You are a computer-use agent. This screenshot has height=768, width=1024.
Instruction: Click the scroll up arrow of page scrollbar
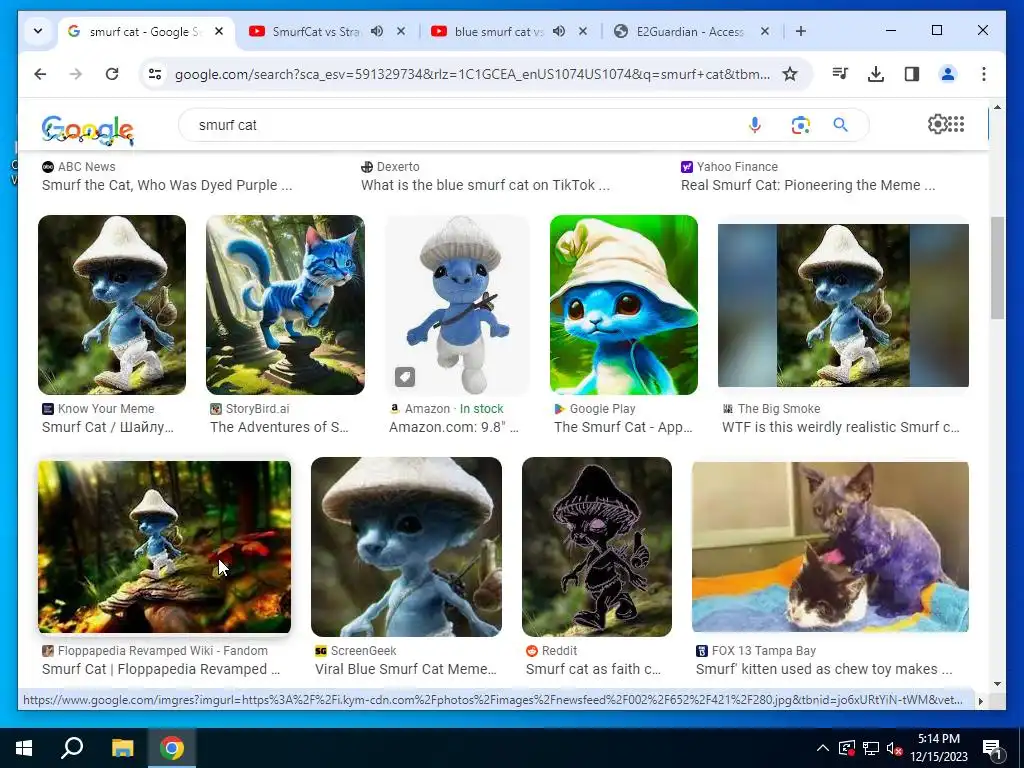pos(997,107)
